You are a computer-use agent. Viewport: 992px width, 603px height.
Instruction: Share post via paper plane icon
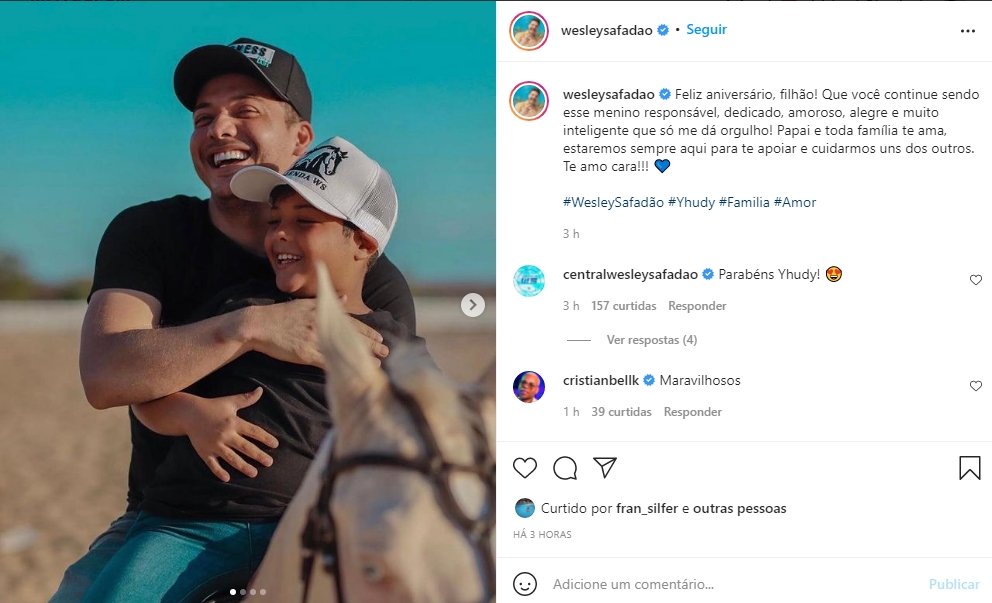[x=604, y=468]
